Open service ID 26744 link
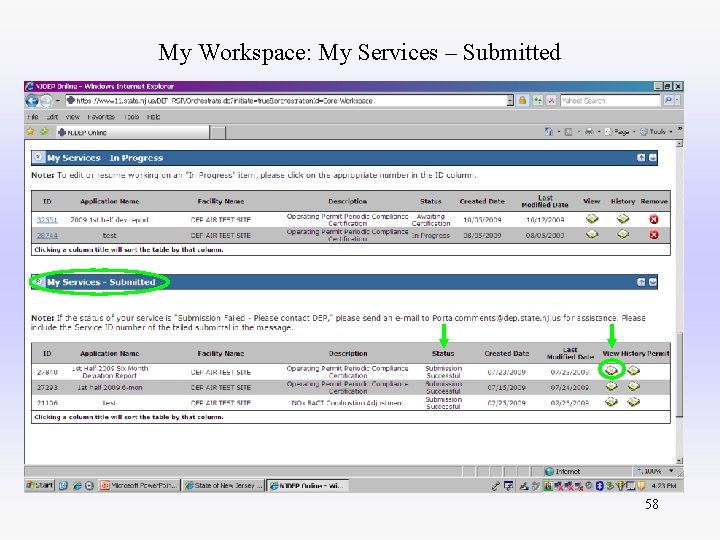 point(47,236)
